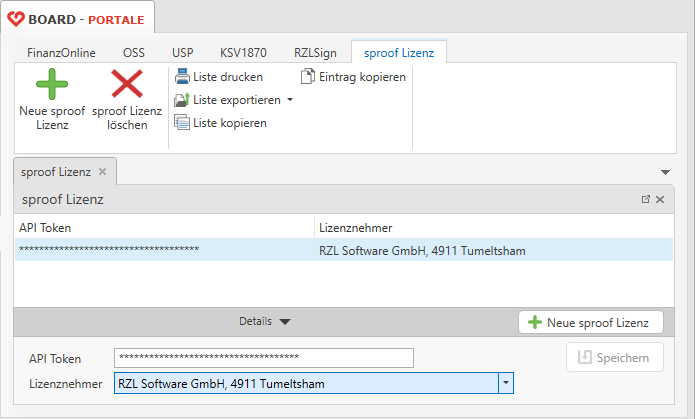Close the sproof Lizenz panel header

coord(660,200)
